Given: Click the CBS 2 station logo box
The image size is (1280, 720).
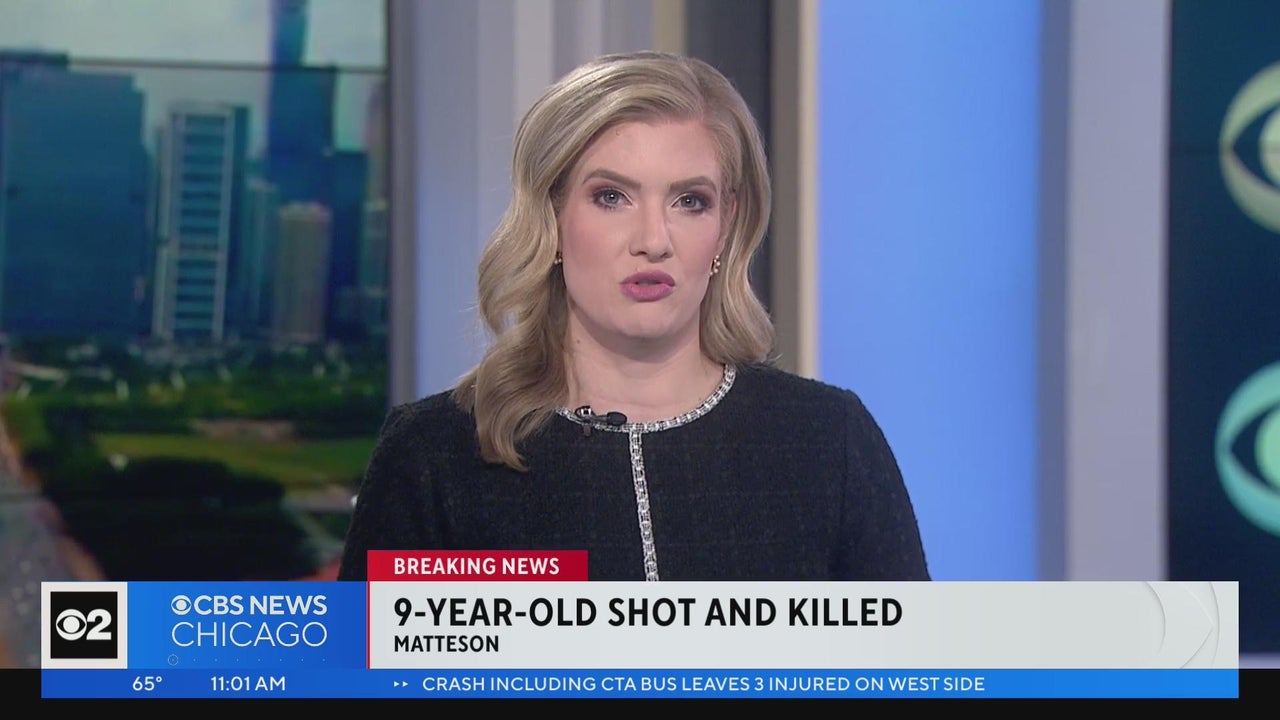Looking at the screenshot, I should 84,625.
